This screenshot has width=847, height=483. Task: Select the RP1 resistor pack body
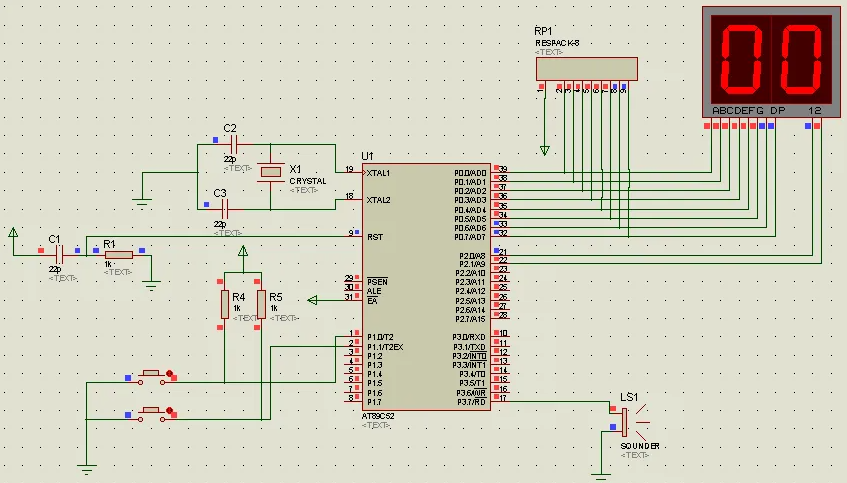pyautogui.click(x=587, y=69)
